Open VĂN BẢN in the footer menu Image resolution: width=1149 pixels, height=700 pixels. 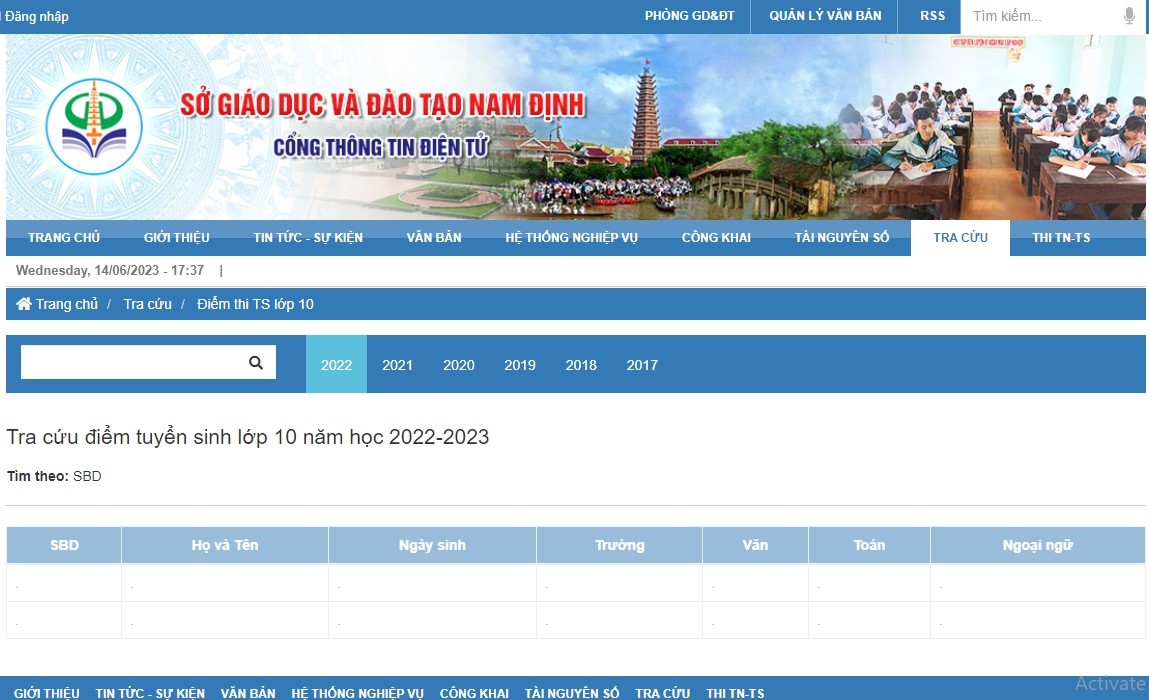(x=248, y=692)
